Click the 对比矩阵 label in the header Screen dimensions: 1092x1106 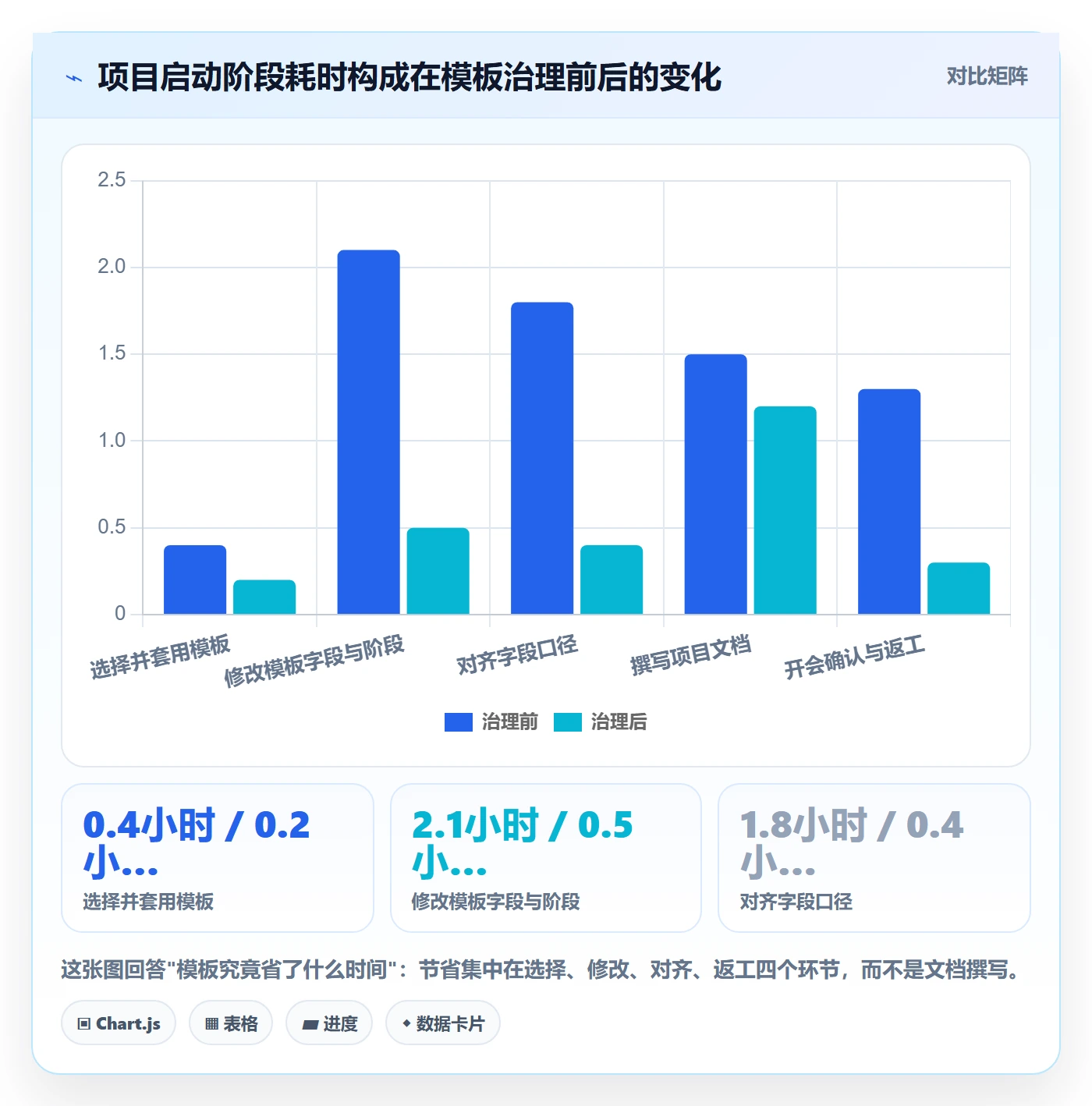pos(987,76)
